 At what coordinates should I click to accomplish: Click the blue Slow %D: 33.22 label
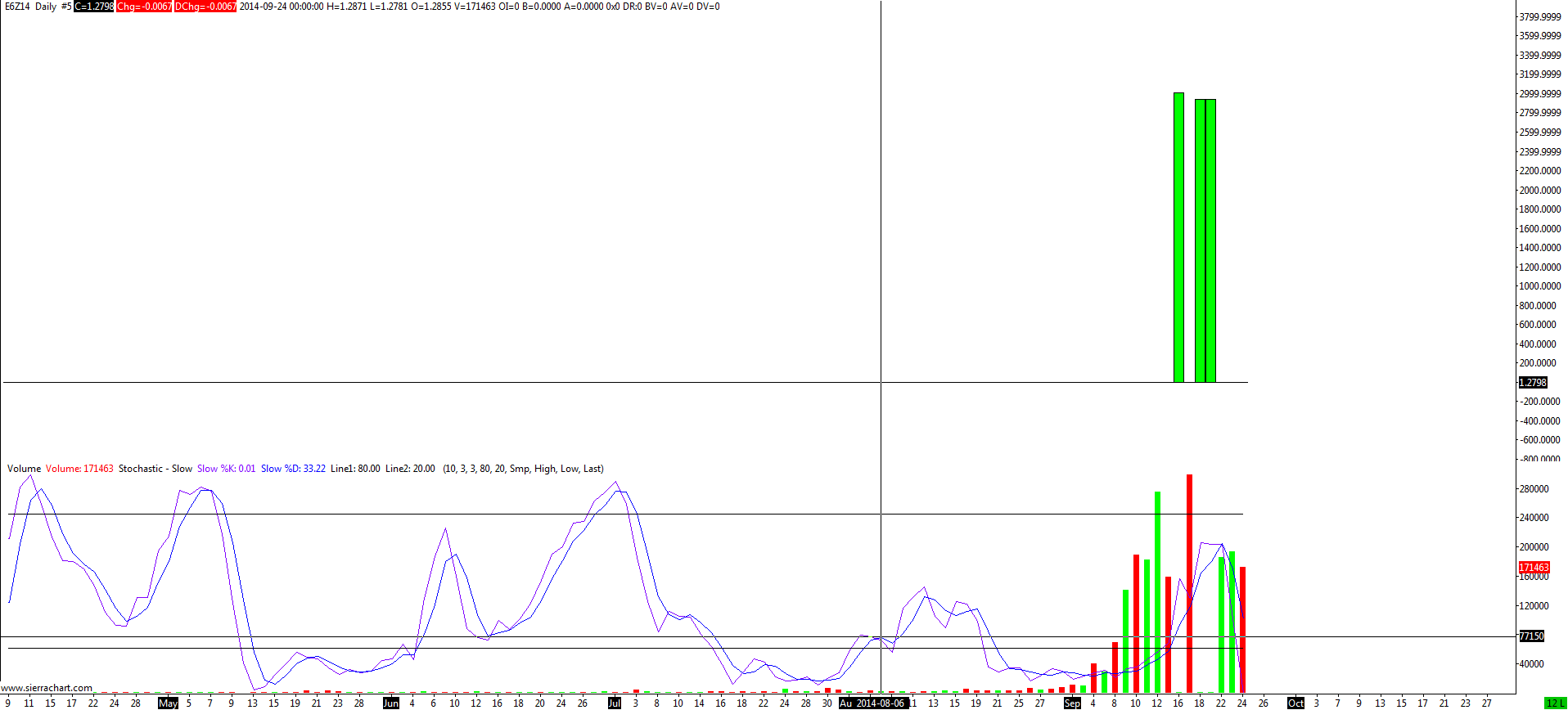click(x=293, y=469)
